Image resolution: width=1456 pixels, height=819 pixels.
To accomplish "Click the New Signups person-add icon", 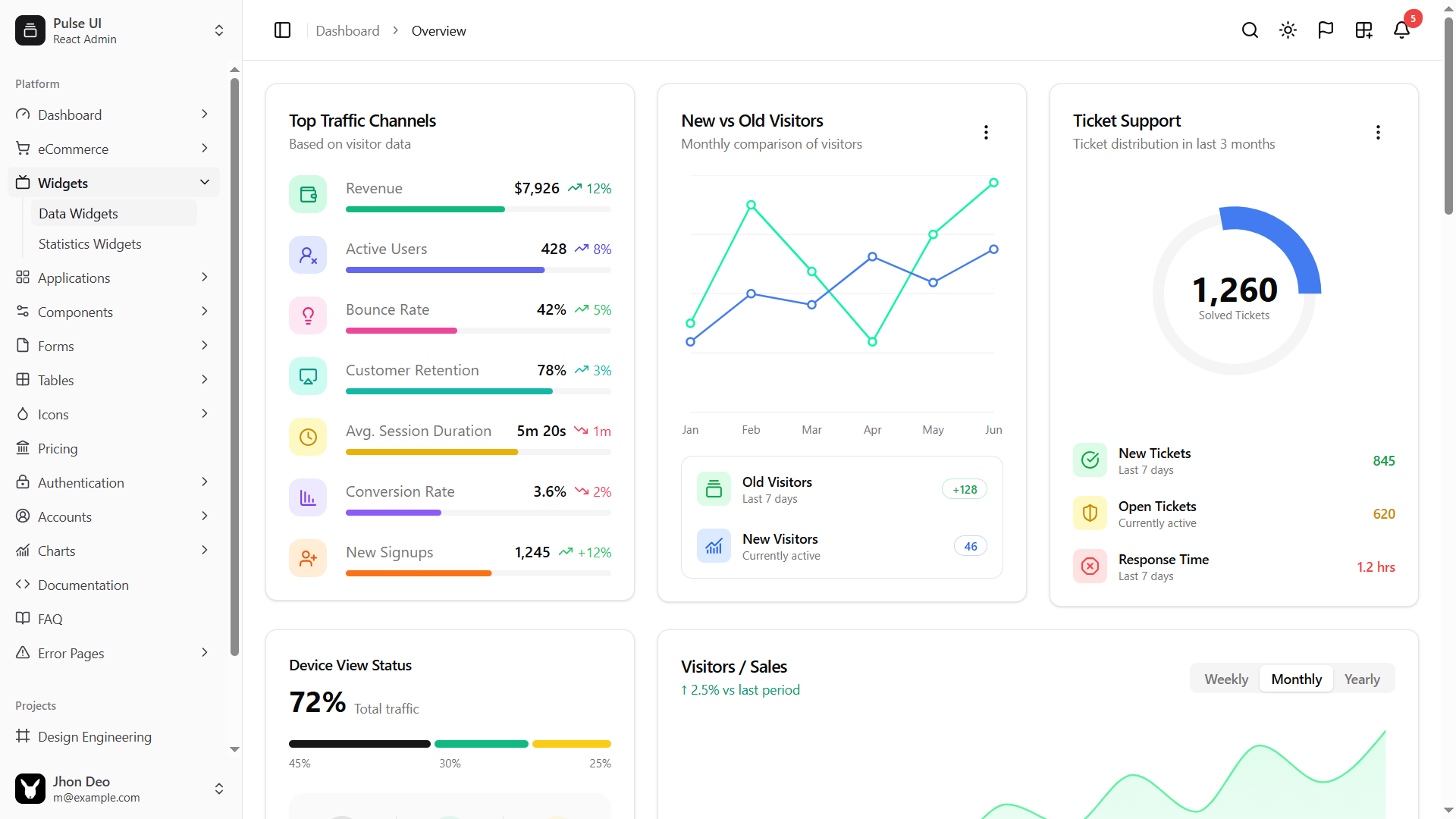I will tap(307, 557).
